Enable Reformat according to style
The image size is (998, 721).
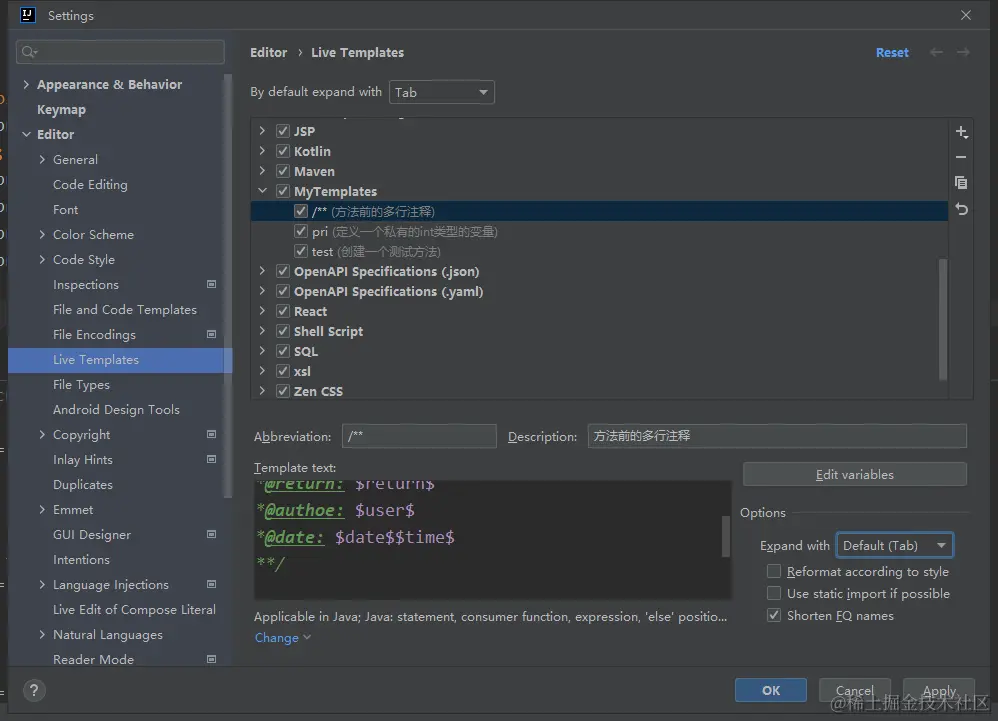click(x=774, y=571)
